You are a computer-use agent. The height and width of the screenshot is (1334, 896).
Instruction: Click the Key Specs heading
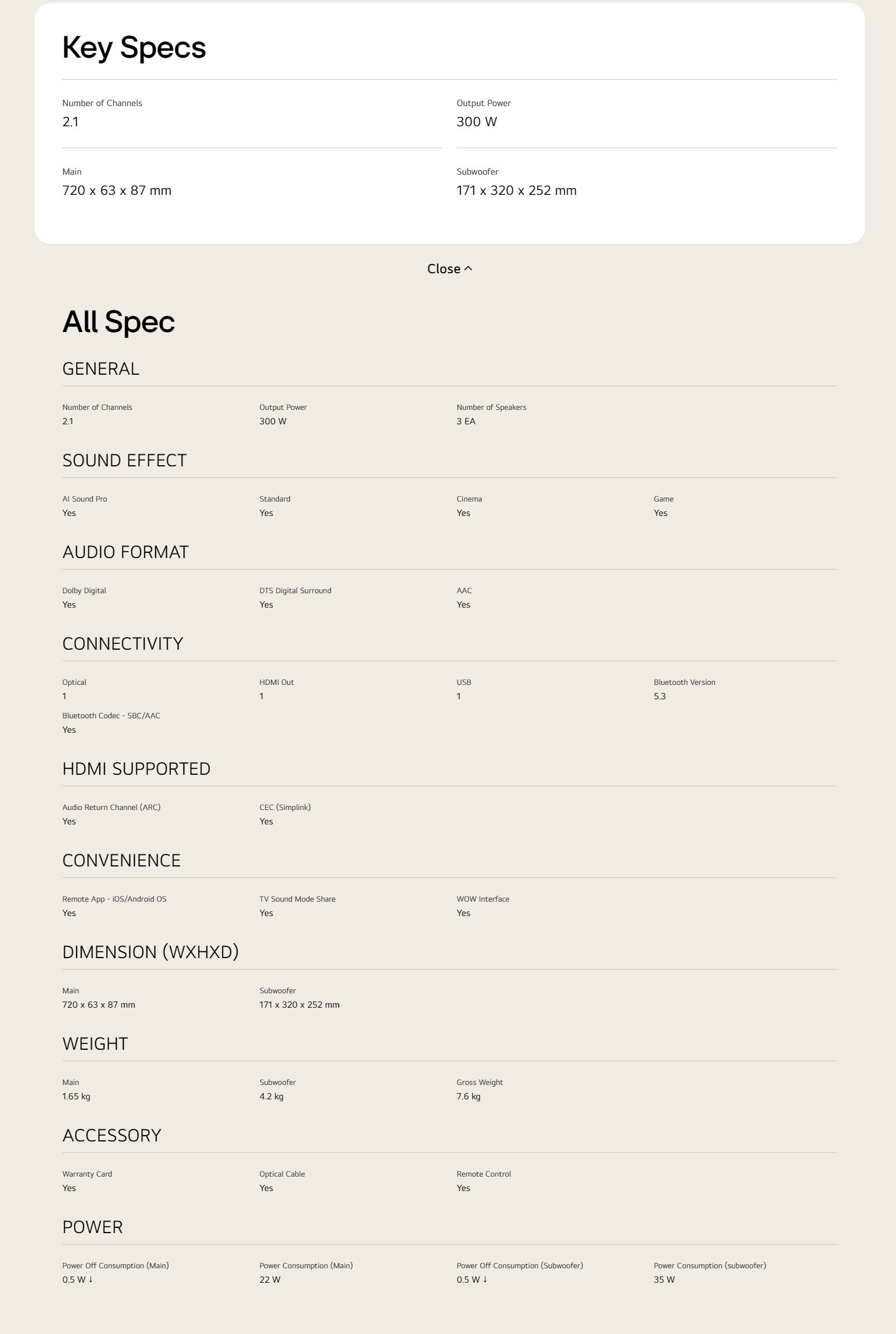(x=134, y=47)
